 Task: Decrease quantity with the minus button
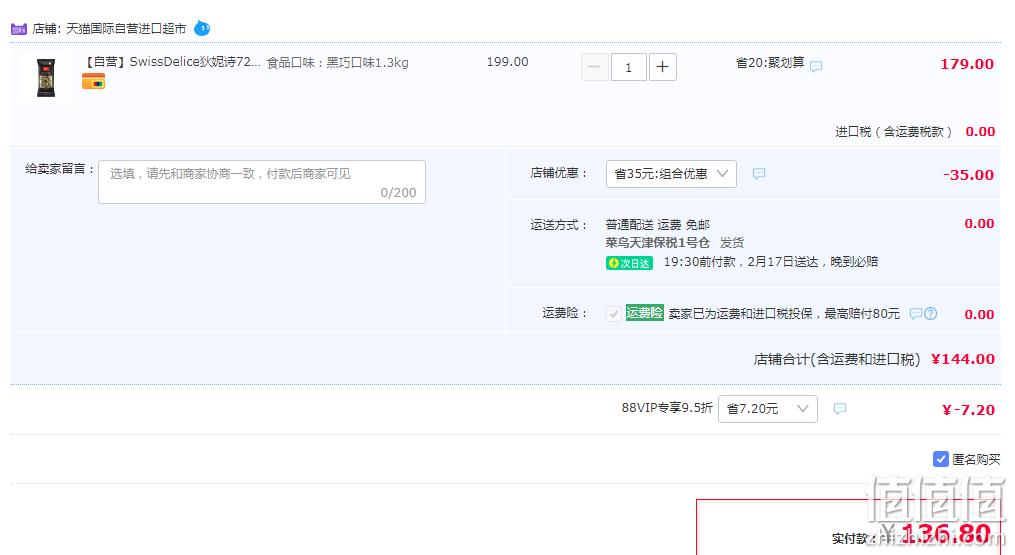pos(595,67)
